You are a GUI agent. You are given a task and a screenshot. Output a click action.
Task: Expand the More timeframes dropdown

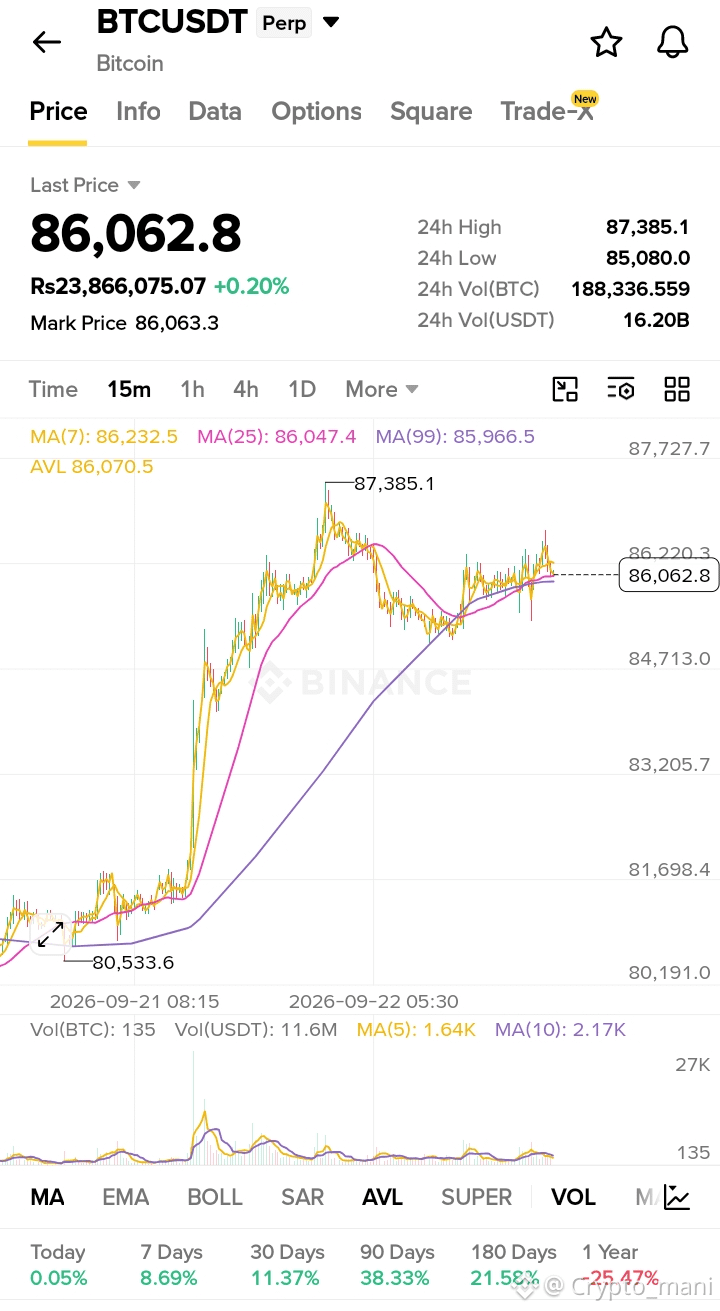coord(381,389)
